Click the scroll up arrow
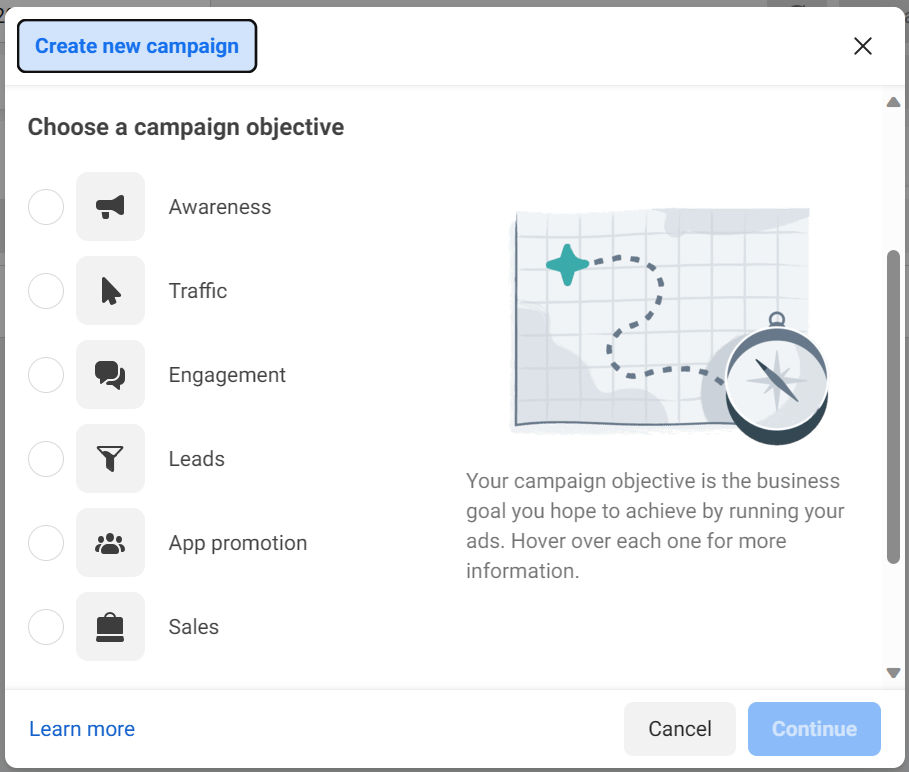 pyautogui.click(x=894, y=101)
